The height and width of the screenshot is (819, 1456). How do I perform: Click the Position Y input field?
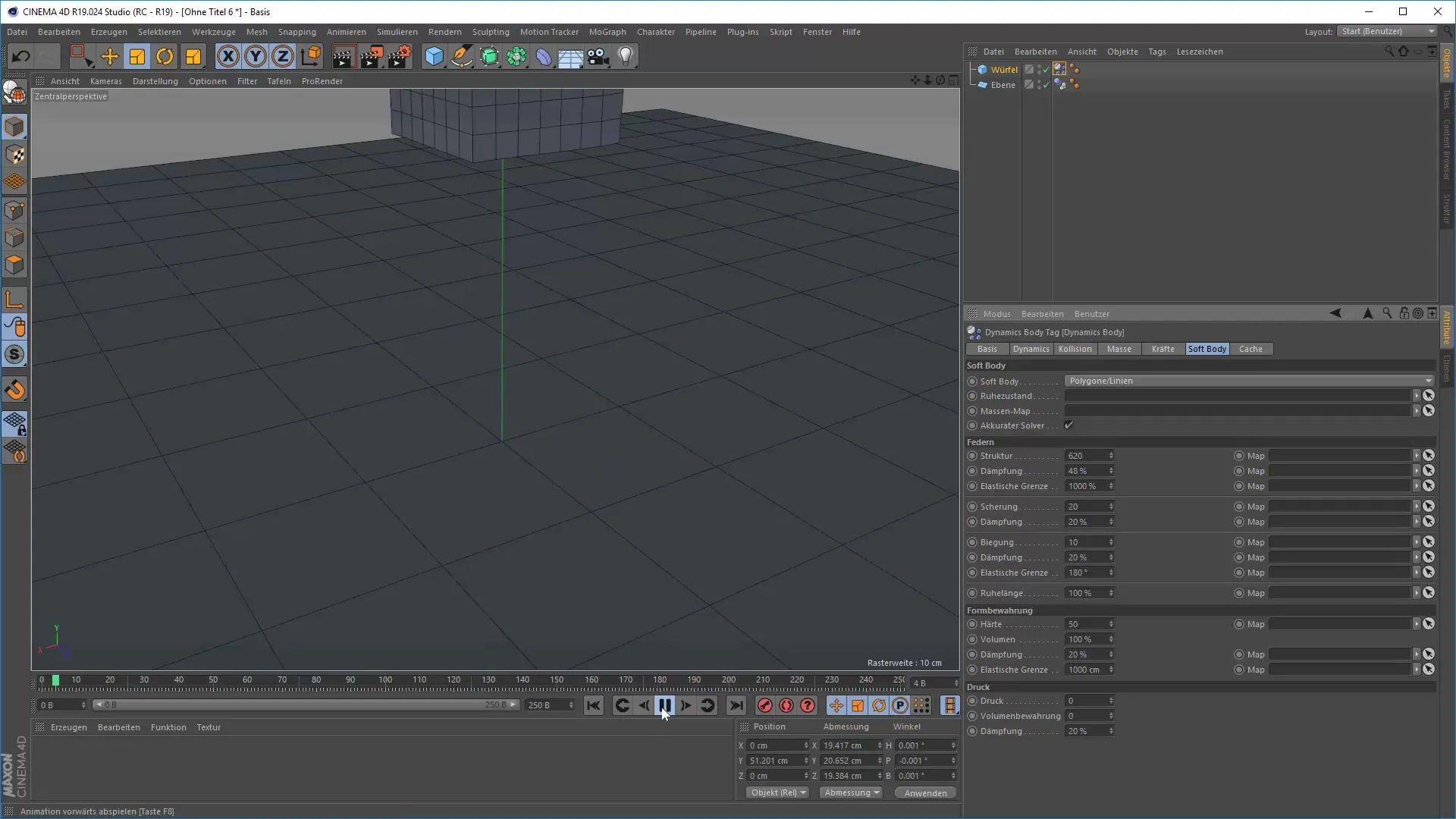point(777,761)
